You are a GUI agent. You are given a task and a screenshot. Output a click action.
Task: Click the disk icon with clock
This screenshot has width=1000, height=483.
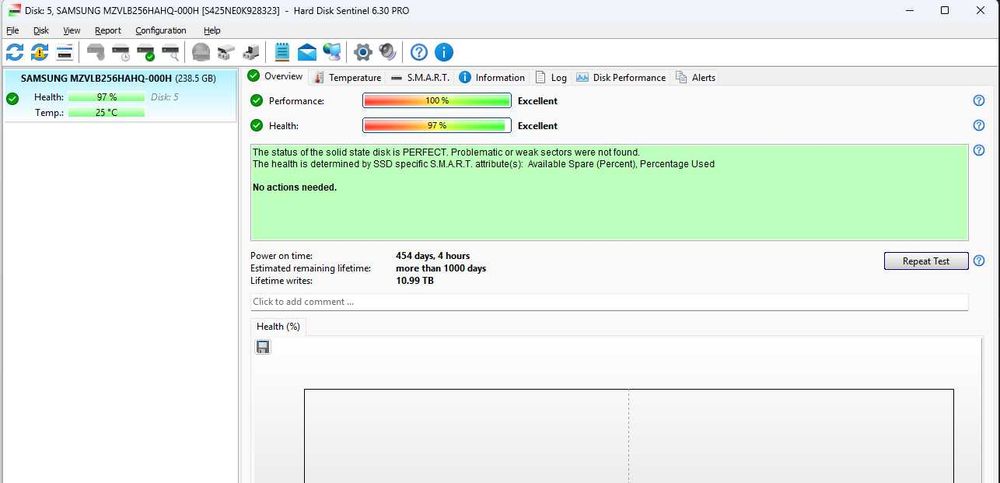tap(121, 52)
